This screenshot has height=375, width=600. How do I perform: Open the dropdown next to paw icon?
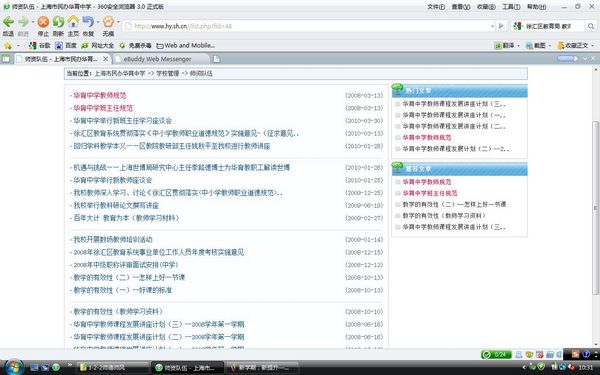[x=118, y=22]
